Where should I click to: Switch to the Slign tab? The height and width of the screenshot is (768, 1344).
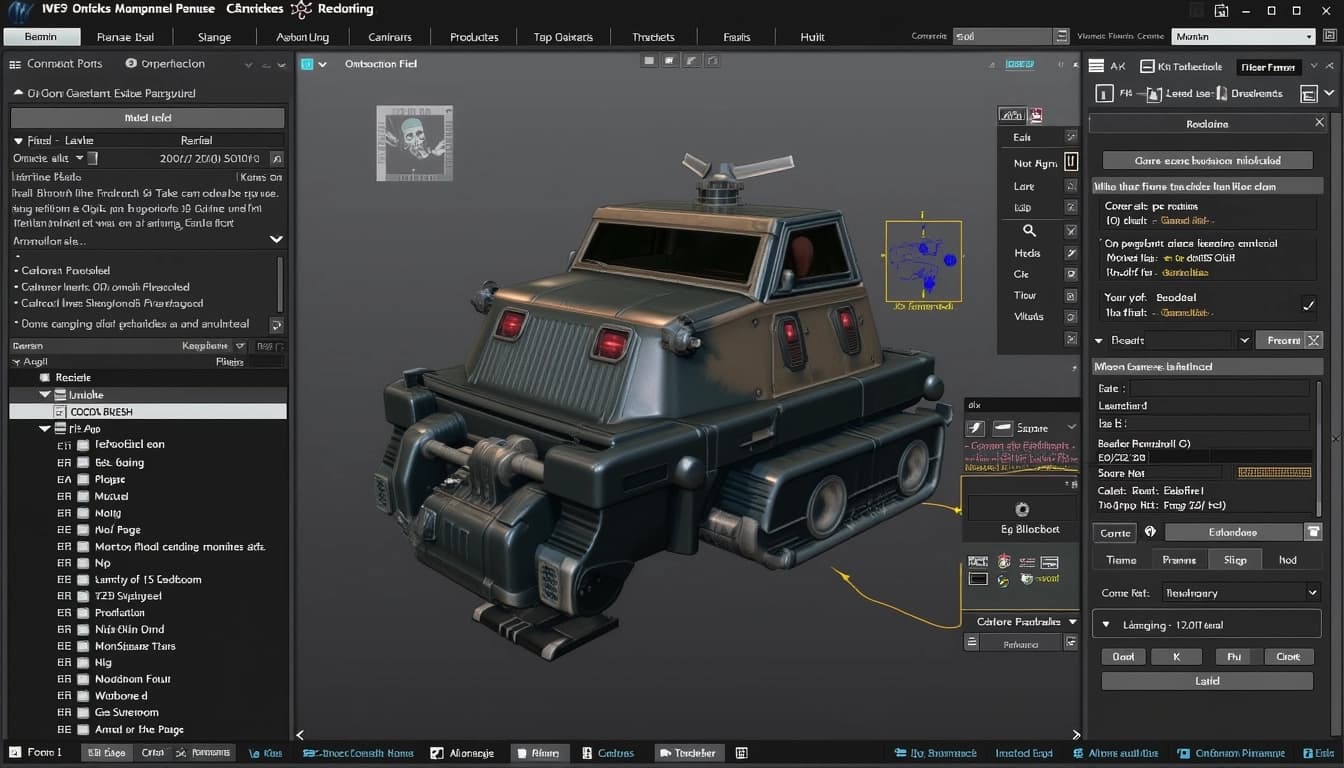(1235, 560)
